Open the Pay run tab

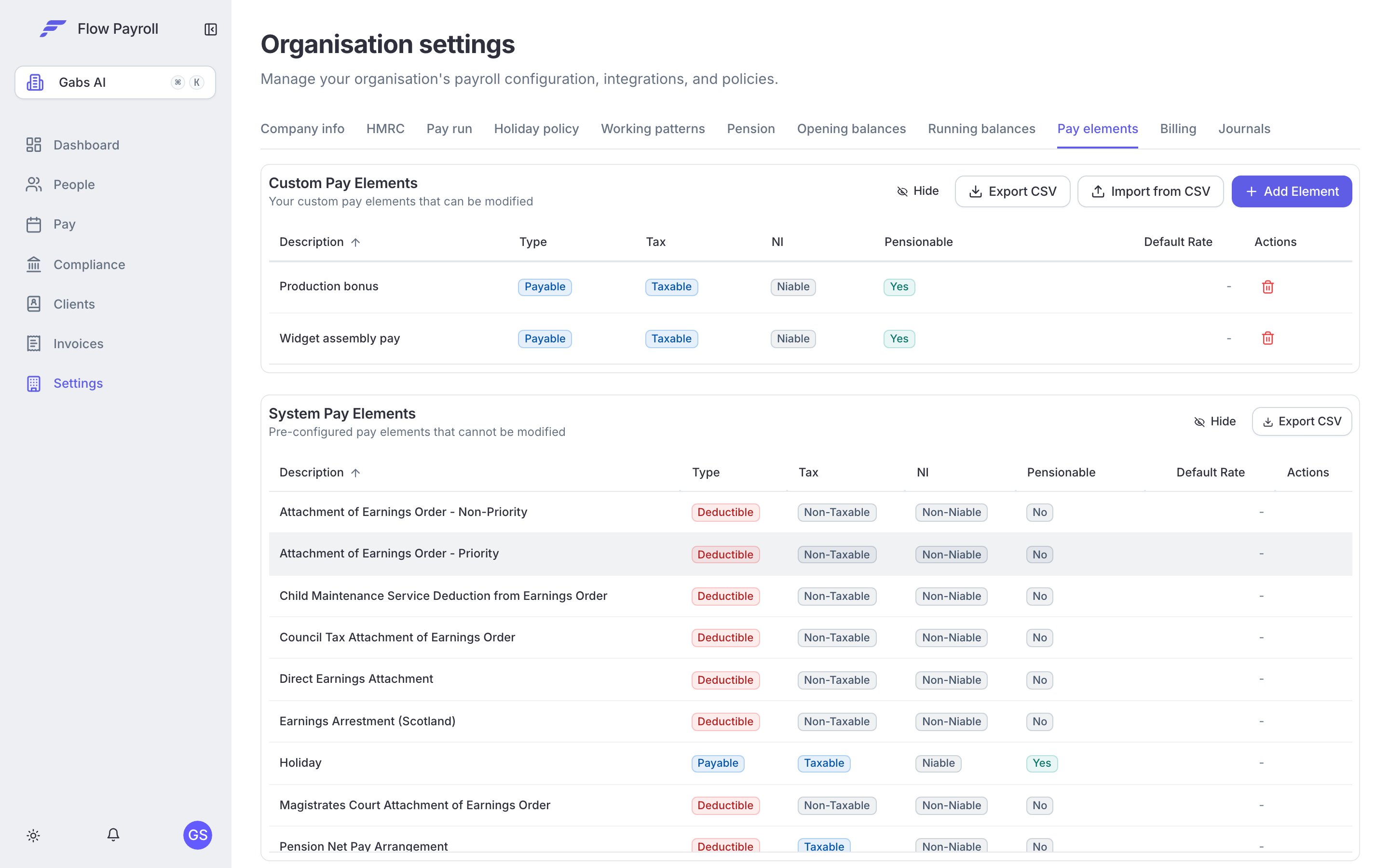449,129
